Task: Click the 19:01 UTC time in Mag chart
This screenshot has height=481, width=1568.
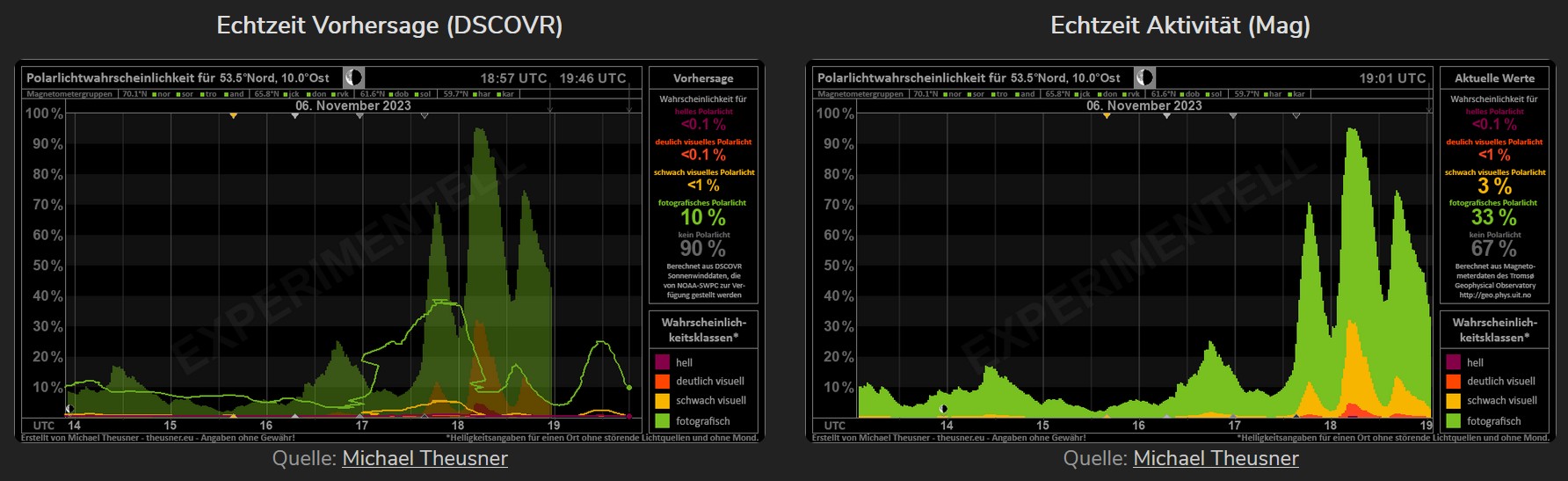Action: (x=1392, y=78)
